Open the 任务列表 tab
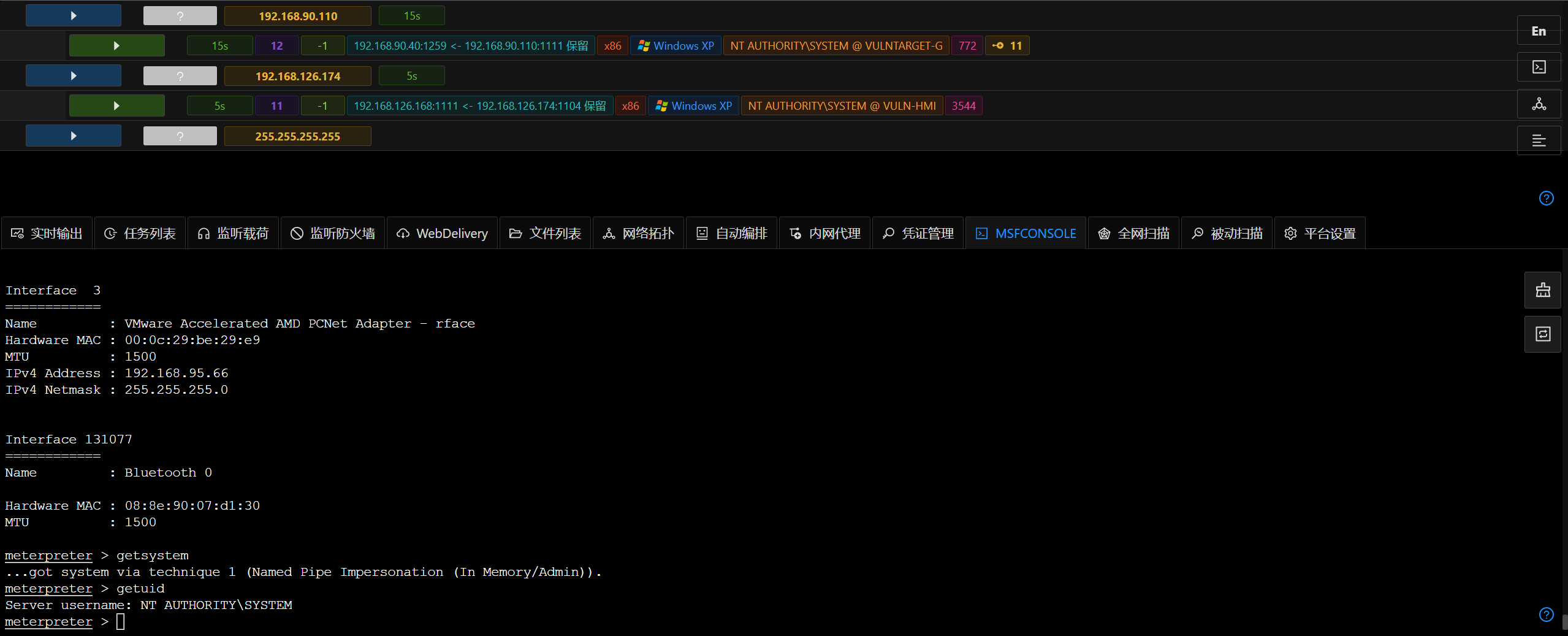This screenshot has height=636, width=1568. point(140,233)
